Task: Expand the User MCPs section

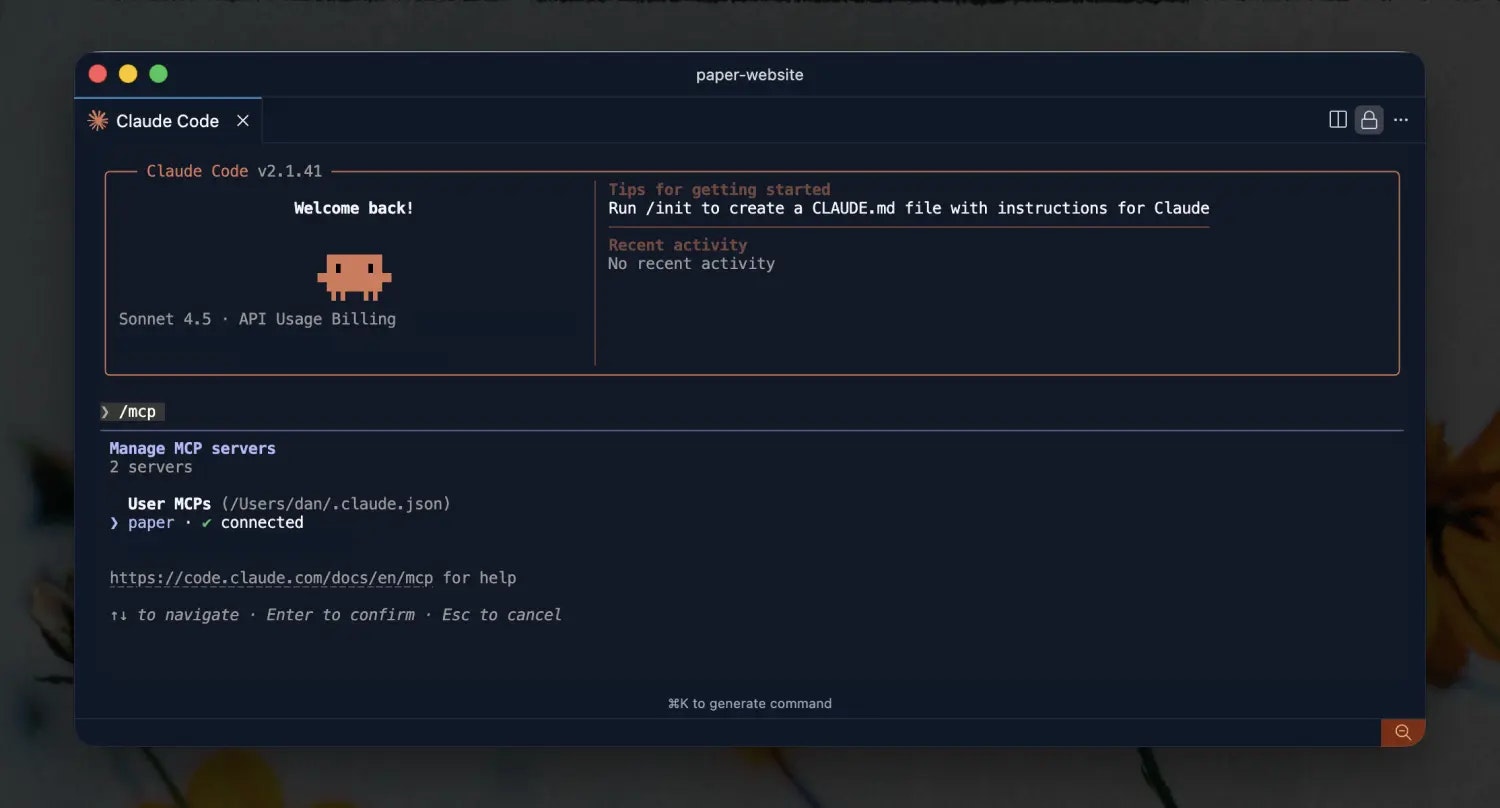Action: click(168, 503)
